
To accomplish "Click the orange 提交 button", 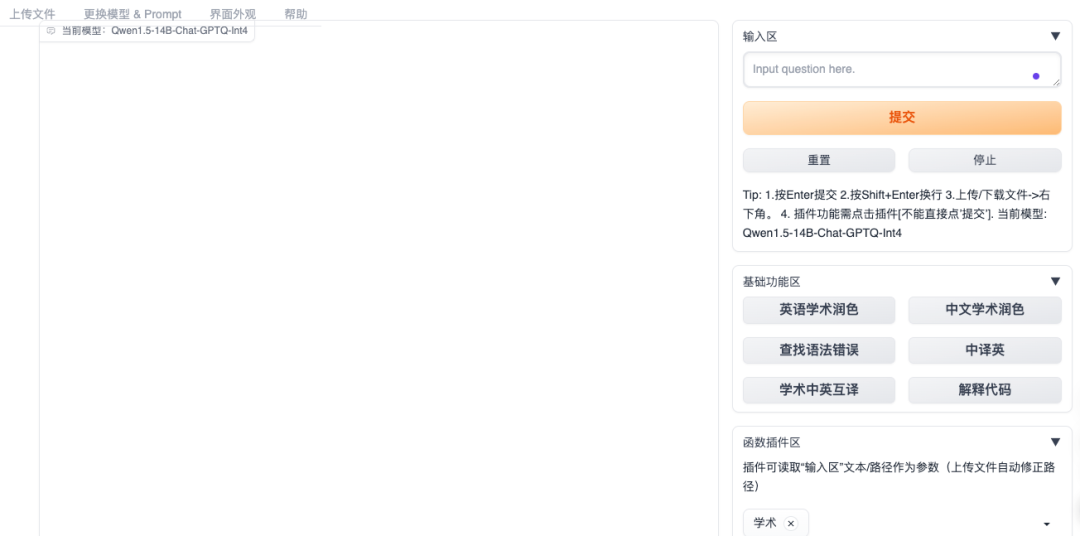I will point(902,118).
